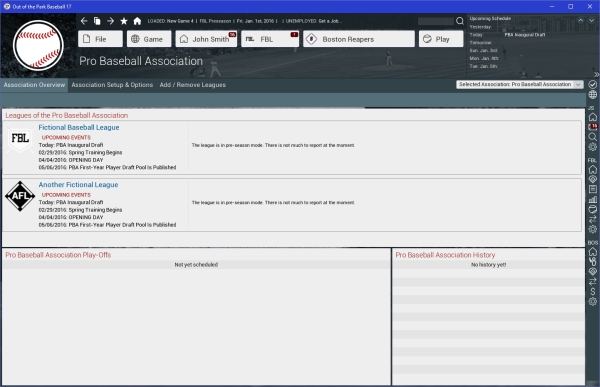Collapse the Upcoming Schedule panel chevron

click(580, 20)
